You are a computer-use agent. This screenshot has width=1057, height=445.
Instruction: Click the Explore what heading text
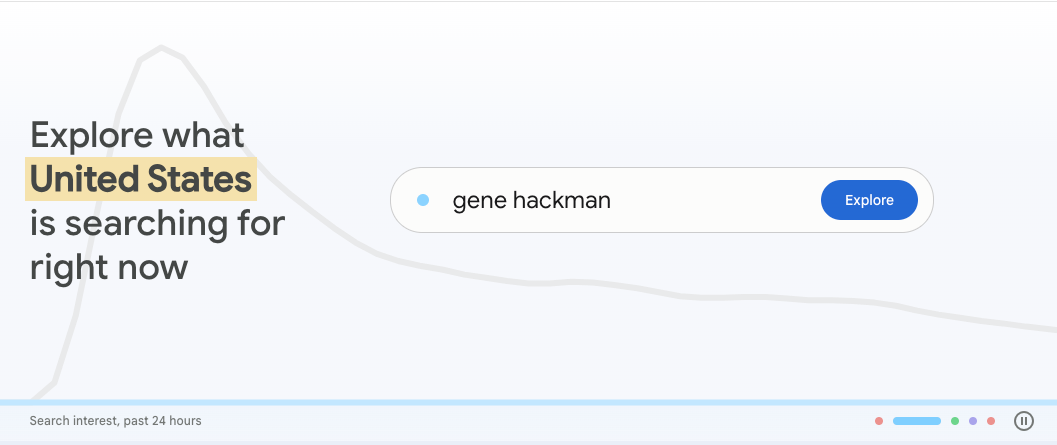(x=137, y=134)
